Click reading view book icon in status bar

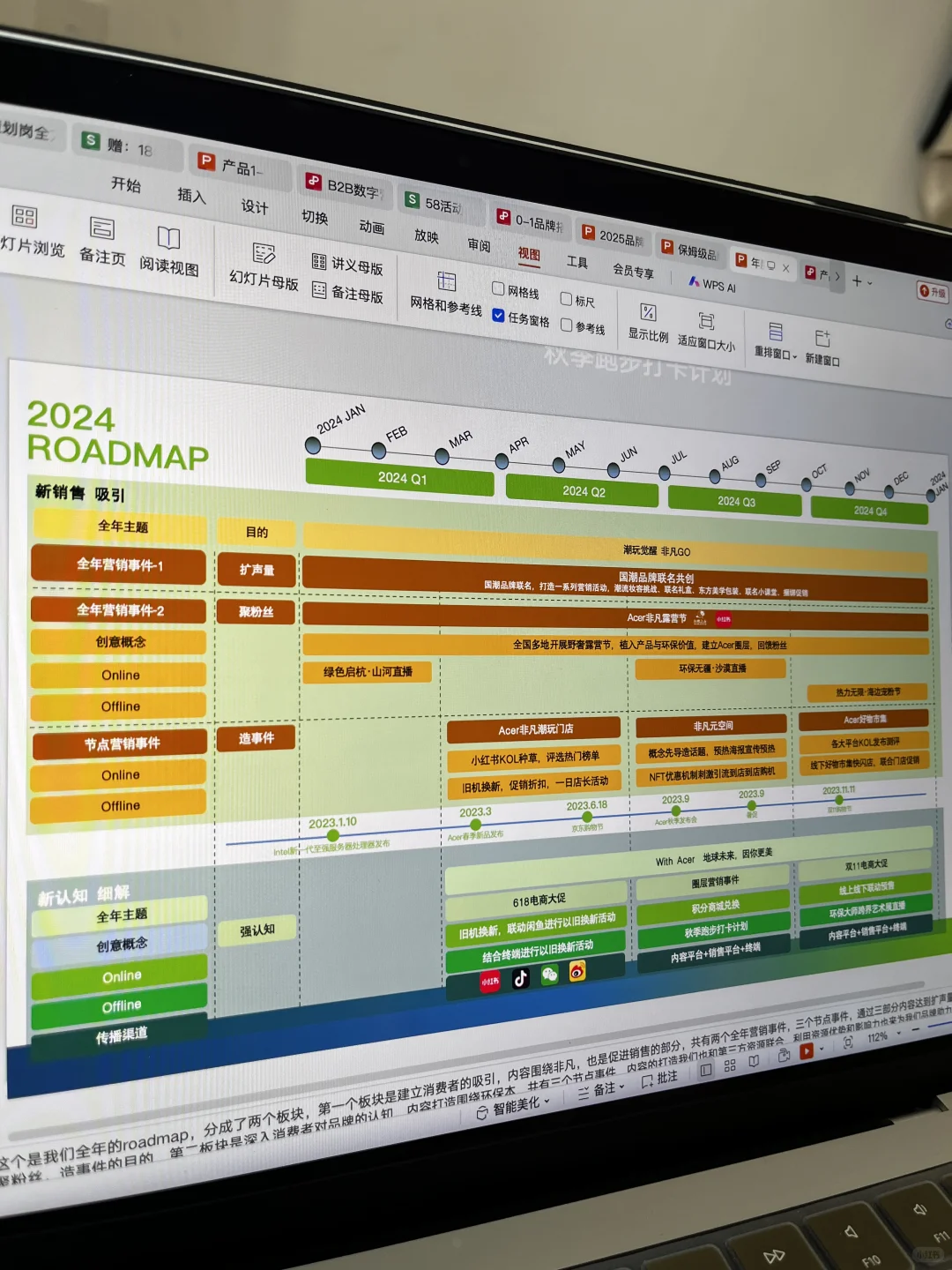point(754,1061)
